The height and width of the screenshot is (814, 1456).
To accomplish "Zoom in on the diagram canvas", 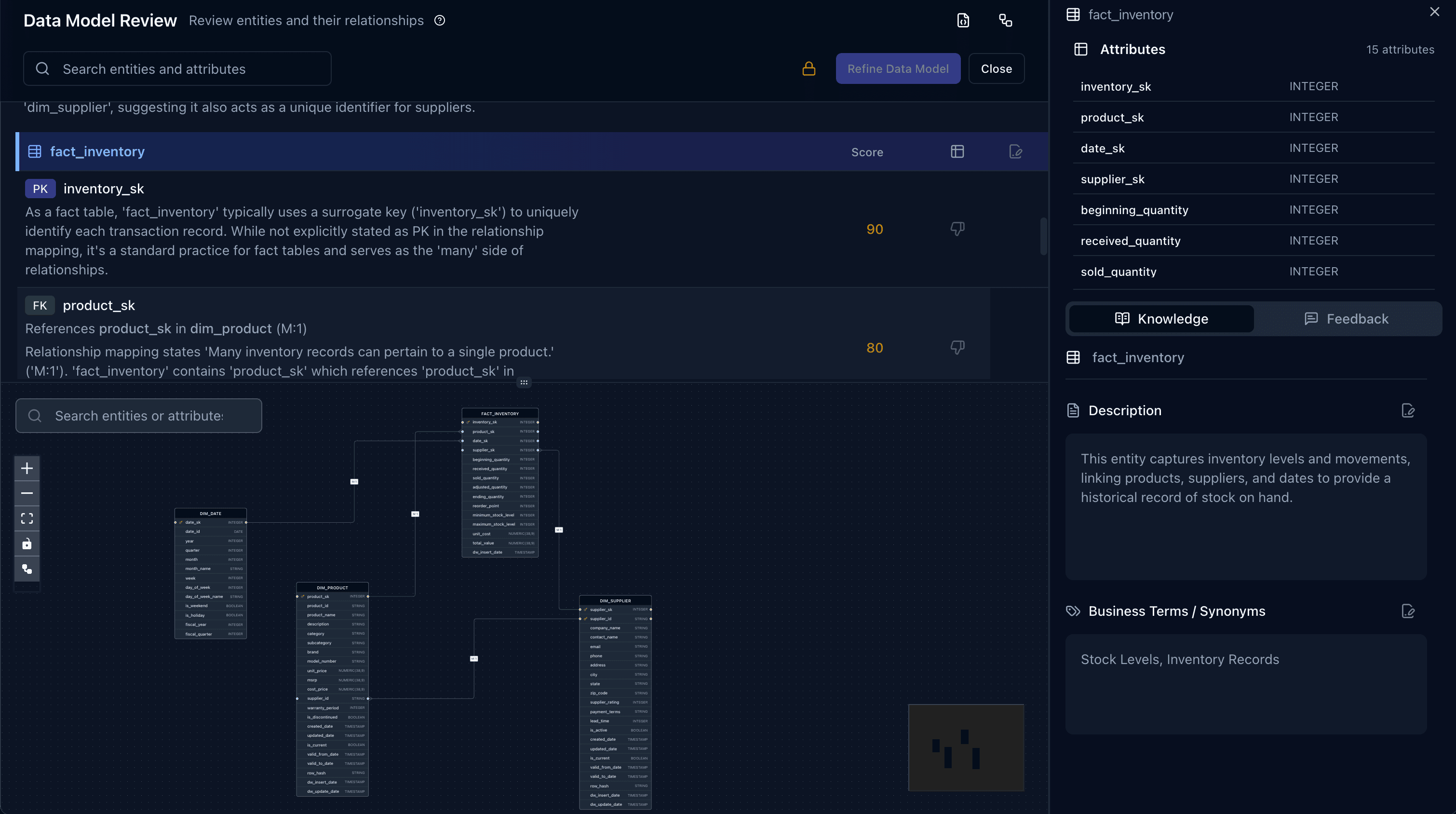I will (x=27, y=467).
